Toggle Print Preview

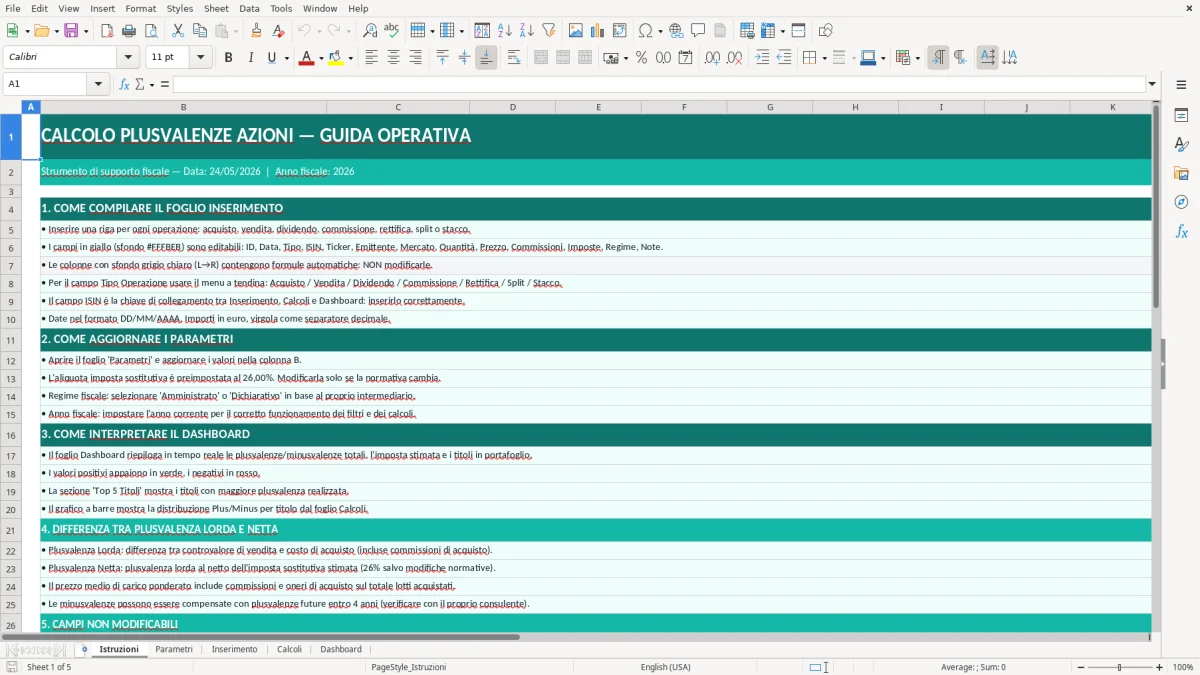pyautogui.click(x=151, y=31)
